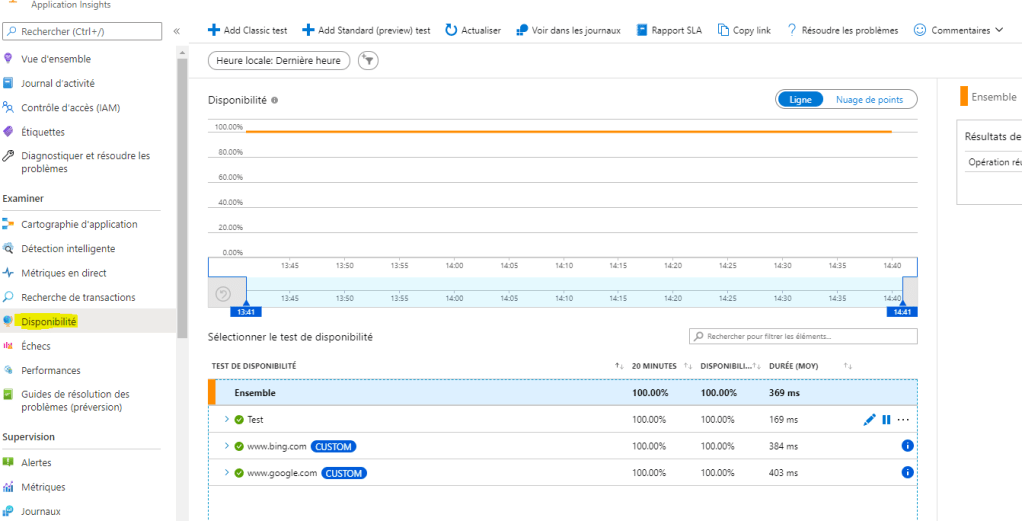Click Add Classic test button
This screenshot has height=521, width=1022.
point(249,30)
